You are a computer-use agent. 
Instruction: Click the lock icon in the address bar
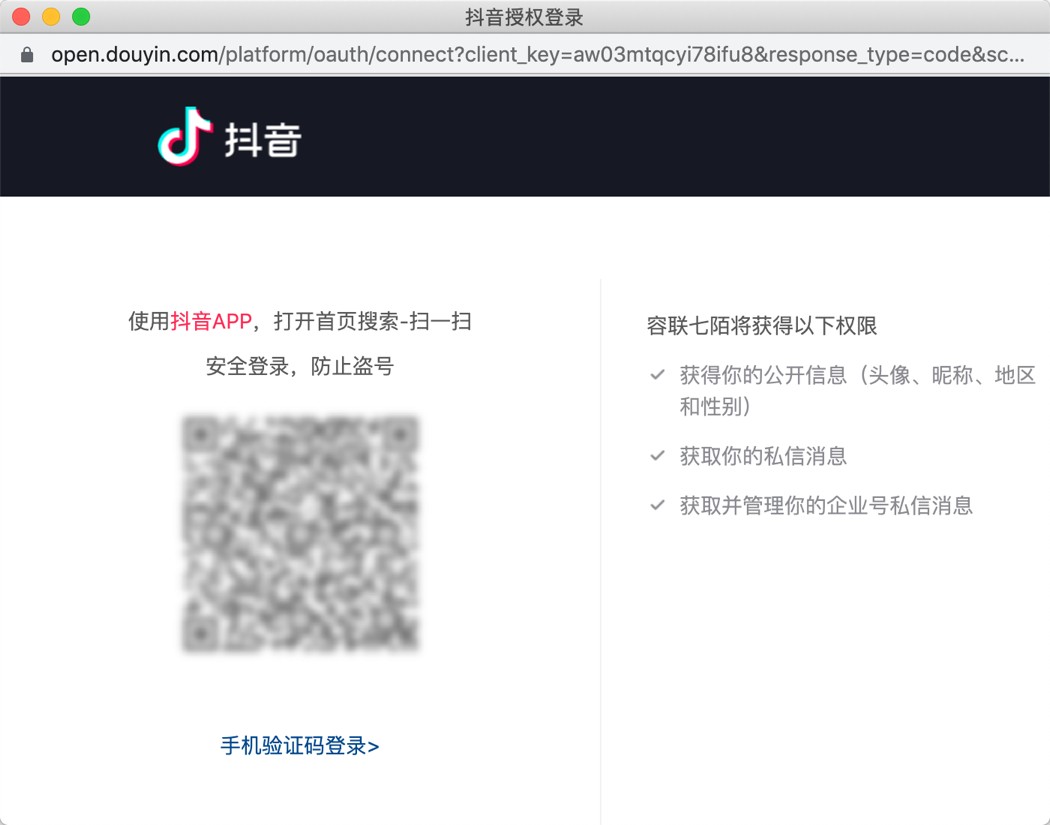pyautogui.click(x=27, y=54)
